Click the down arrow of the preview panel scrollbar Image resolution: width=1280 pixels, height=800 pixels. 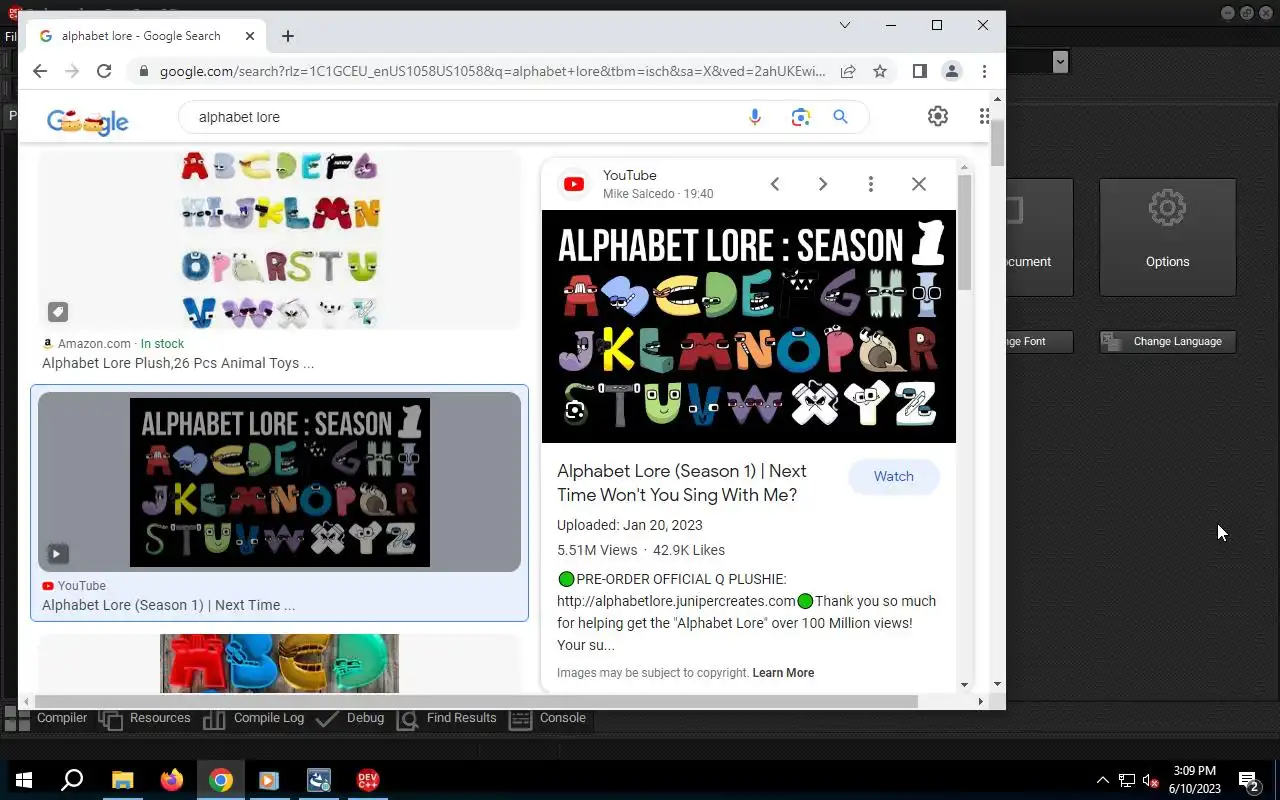964,685
